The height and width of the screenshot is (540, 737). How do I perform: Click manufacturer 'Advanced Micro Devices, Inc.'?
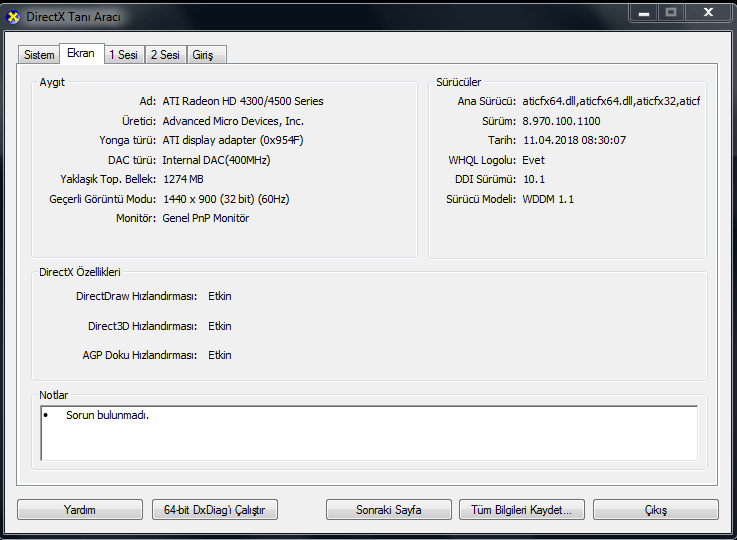(233, 121)
